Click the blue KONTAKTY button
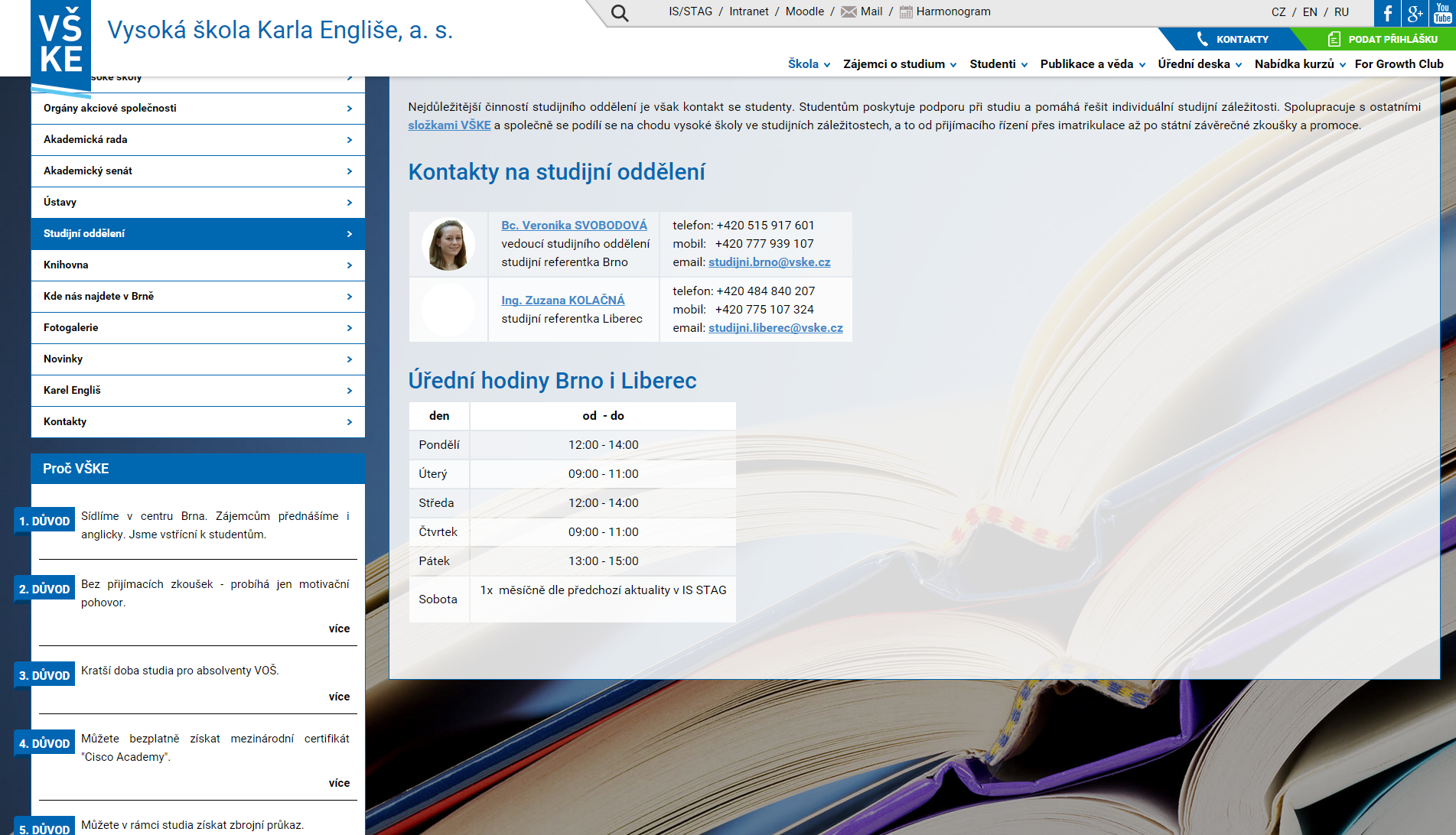 click(1231, 39)
